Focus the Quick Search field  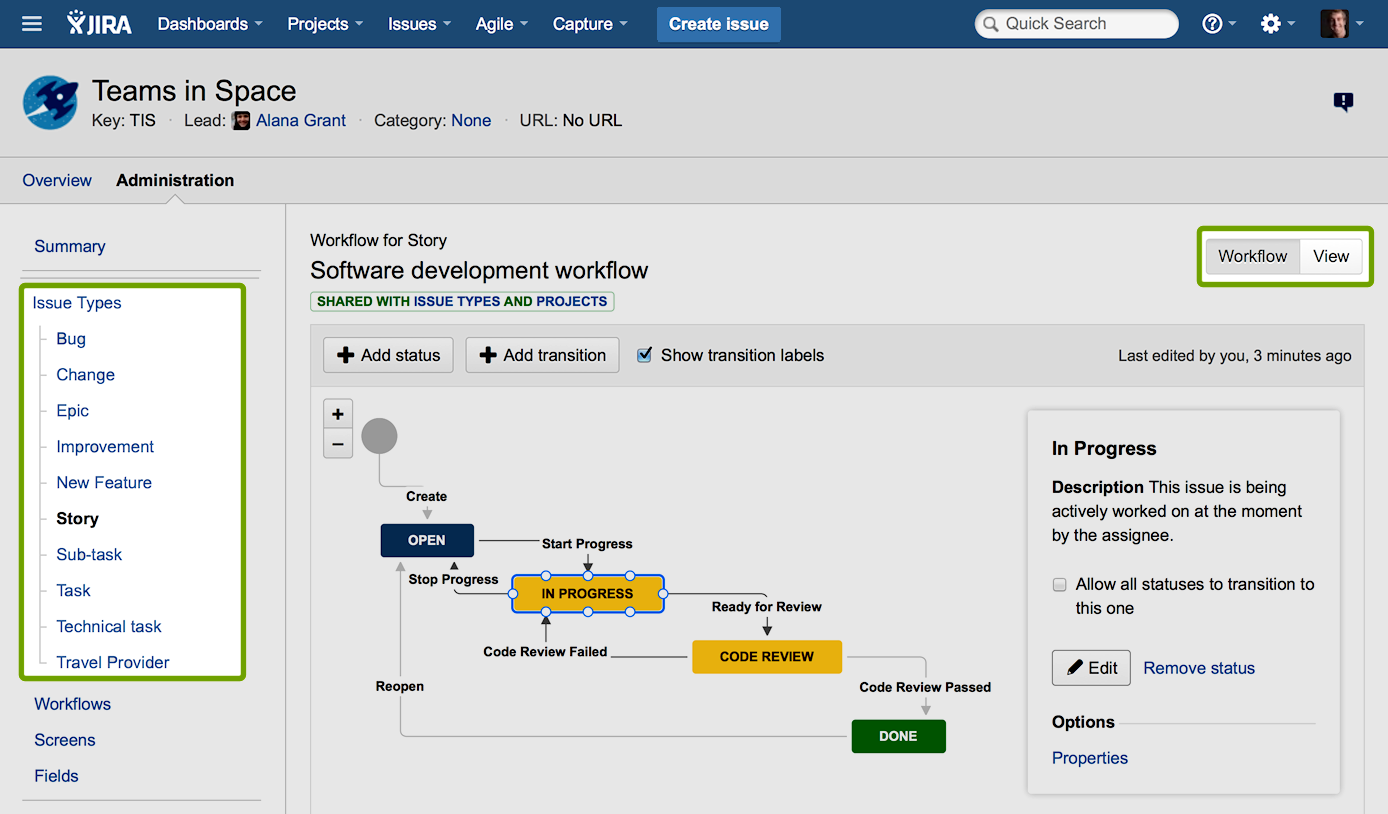point(1077,24)
